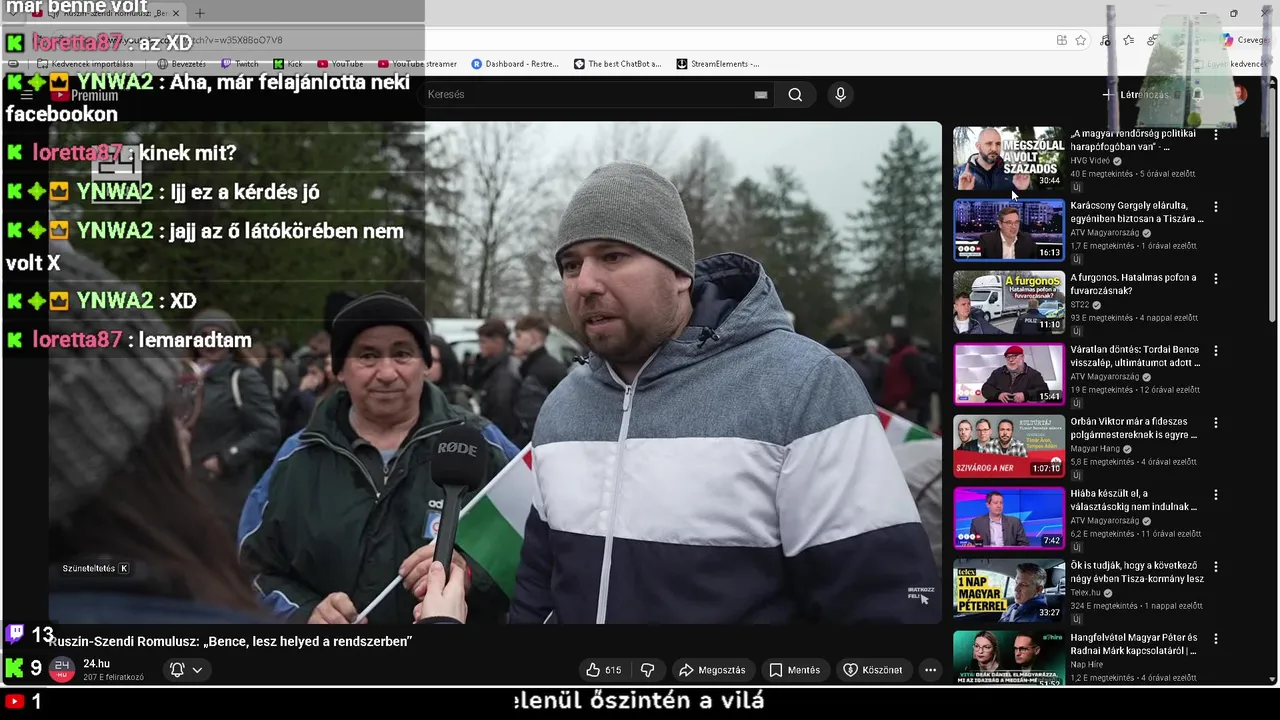Open the 33:27 Telex video thumbnail
This screenshot has height=720, width=1280.
pyautogui.click(x=1009, y=590)
